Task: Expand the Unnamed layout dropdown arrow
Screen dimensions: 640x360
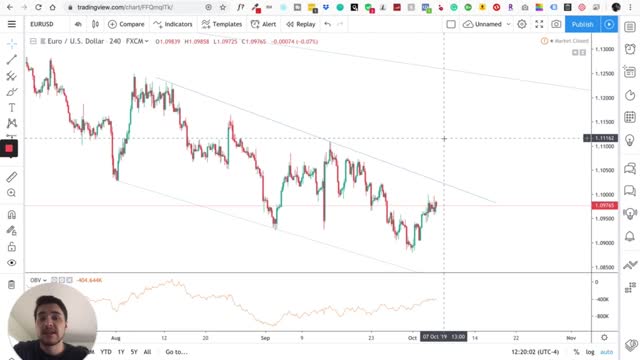Action: pos(508,24)
